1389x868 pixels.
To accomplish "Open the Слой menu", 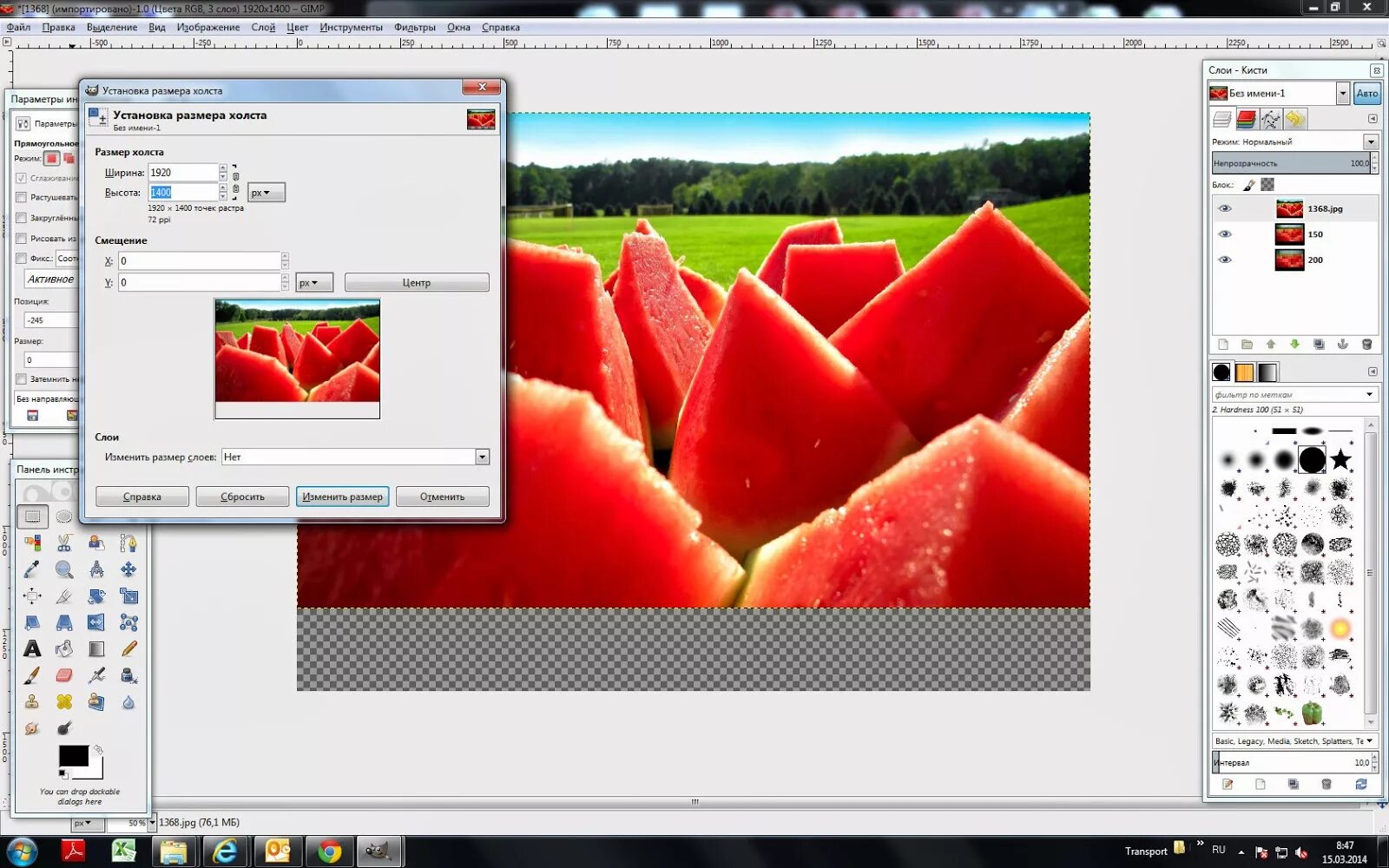I will click(x=263, y=27).
